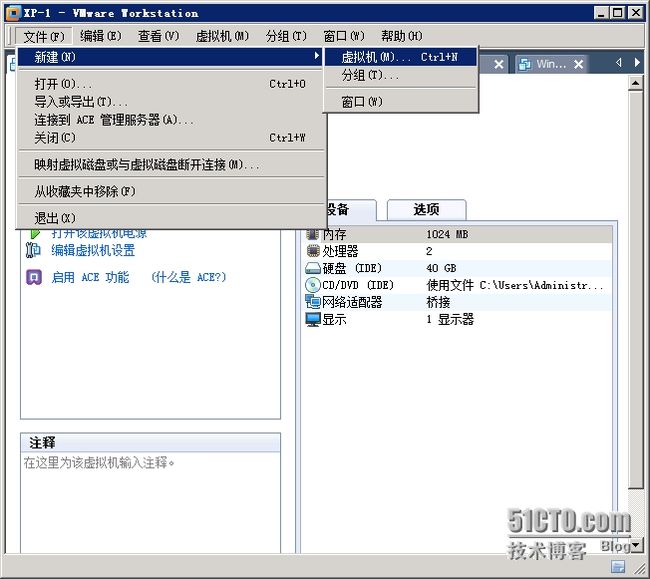650x579 pixels.
Task: Click the VMware Workstation title bar icon
Action: click(x=13, y=13)
